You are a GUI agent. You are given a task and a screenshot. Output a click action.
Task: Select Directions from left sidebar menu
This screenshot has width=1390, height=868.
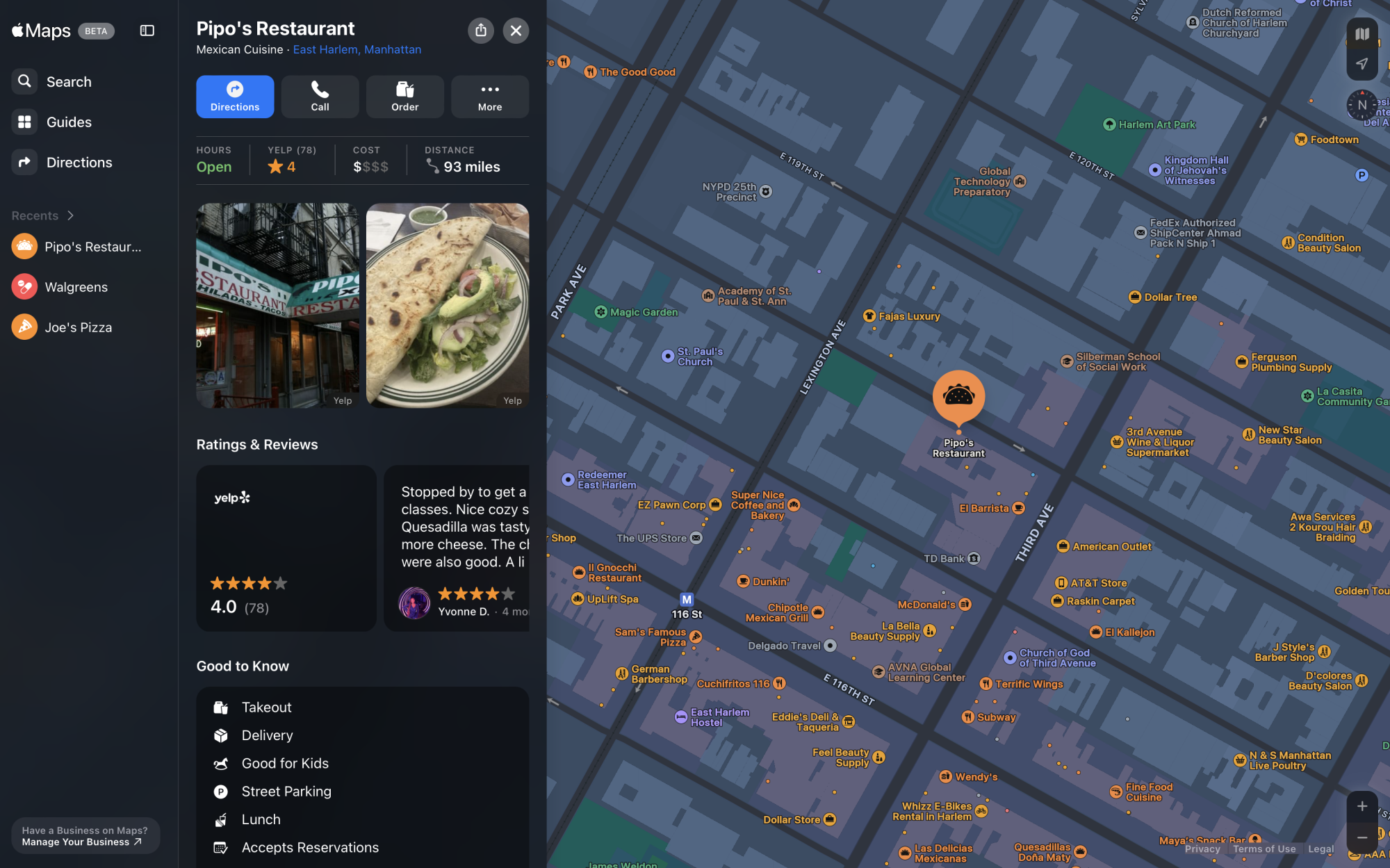pyautogui.click(x=78, y=162)
